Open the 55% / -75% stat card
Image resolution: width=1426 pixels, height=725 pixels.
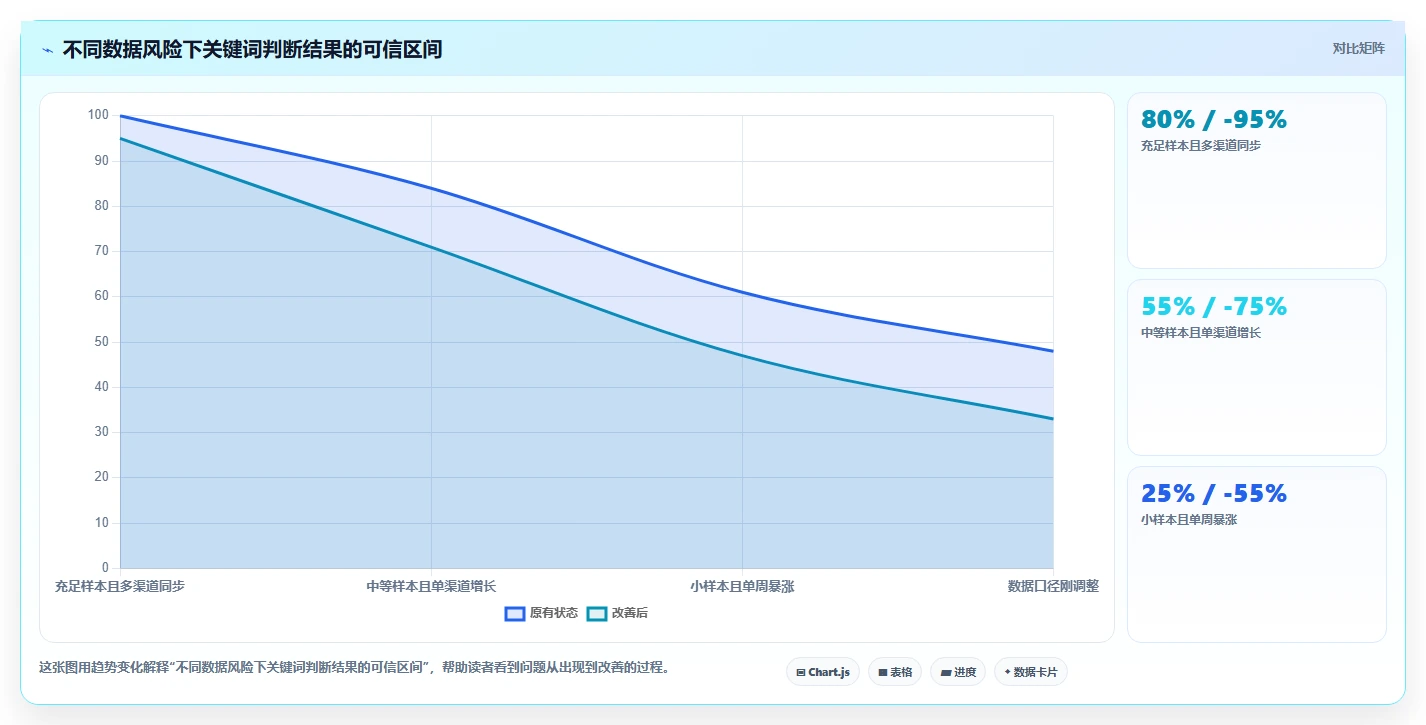1256,368
